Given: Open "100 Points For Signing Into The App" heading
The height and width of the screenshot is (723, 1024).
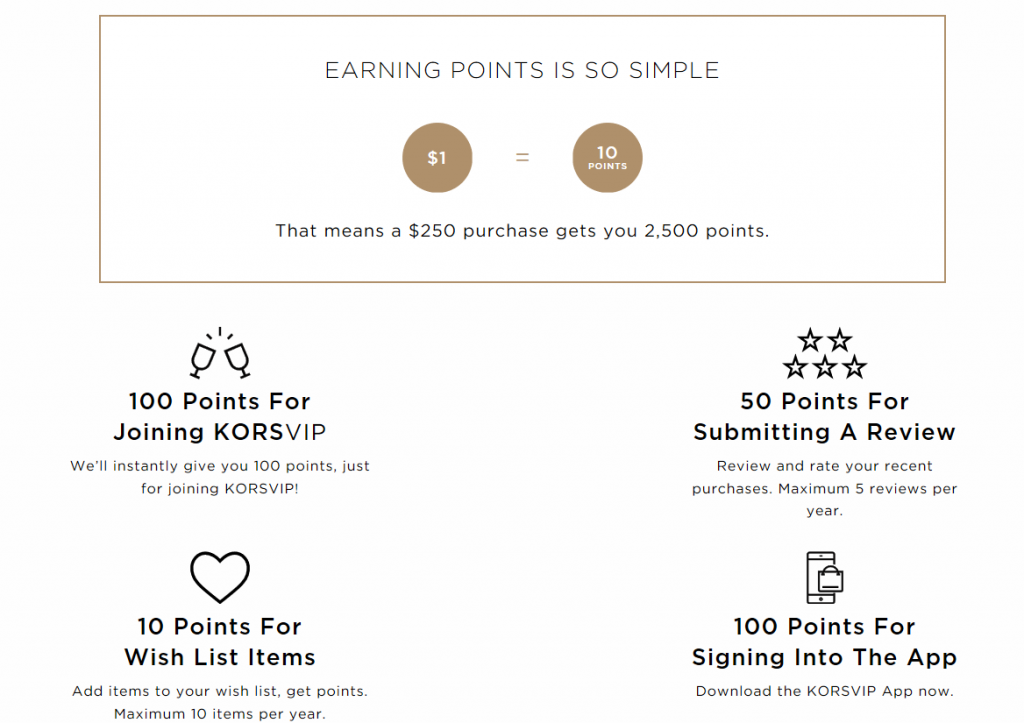Looking at the screenshot, I should tap(825, 642).
